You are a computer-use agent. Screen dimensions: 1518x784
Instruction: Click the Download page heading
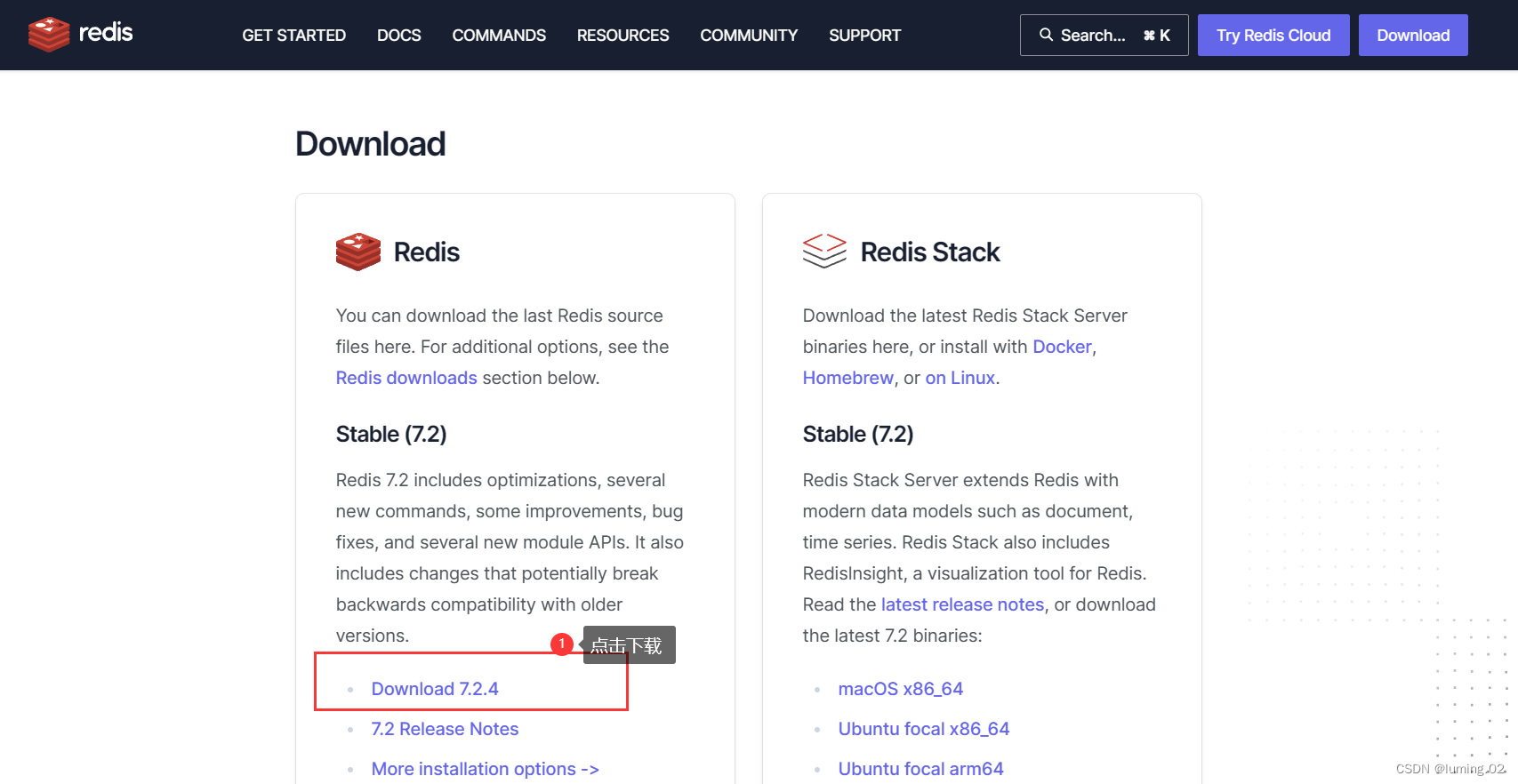[x=370, y=144]
